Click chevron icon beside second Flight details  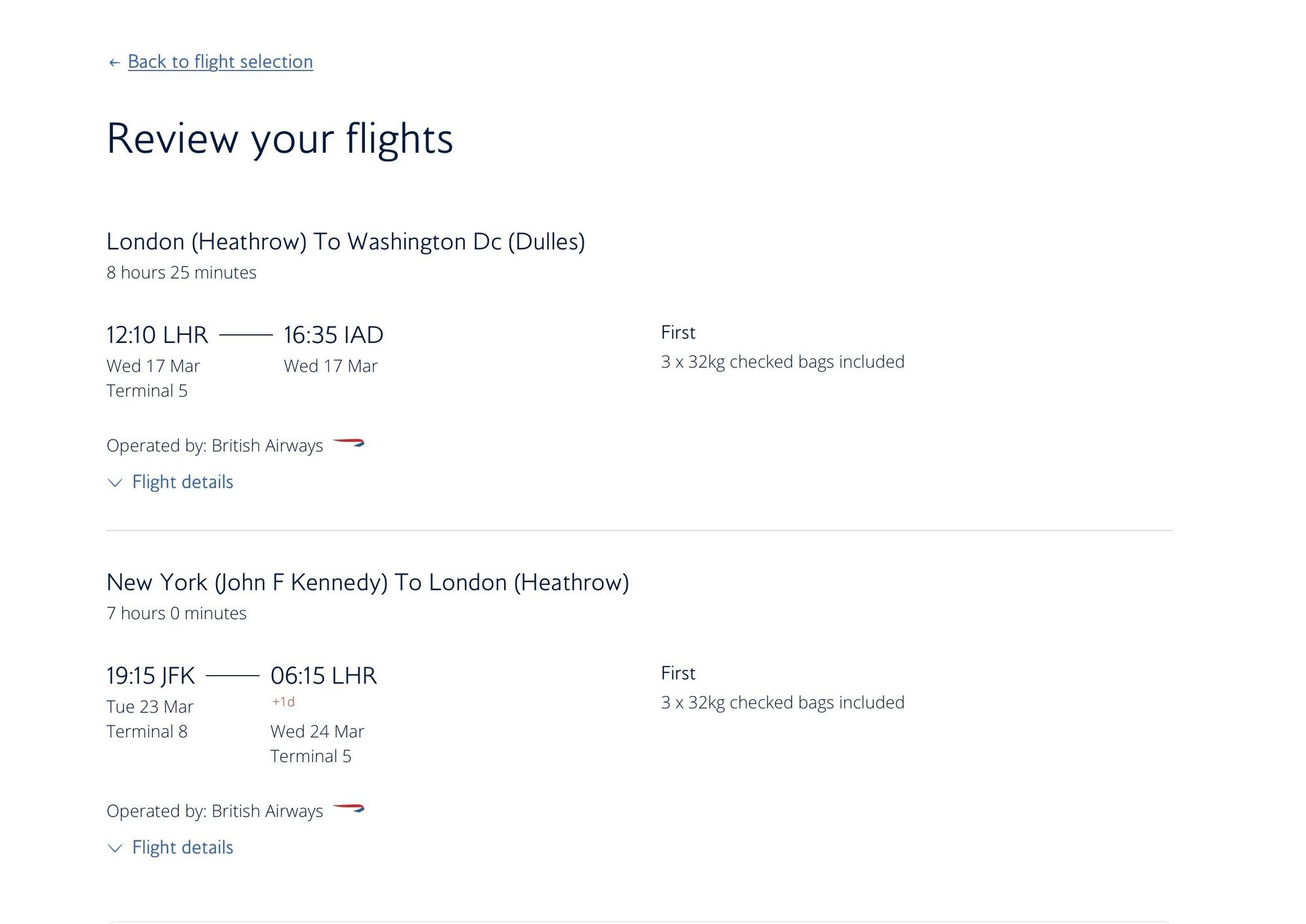point(115,849)
